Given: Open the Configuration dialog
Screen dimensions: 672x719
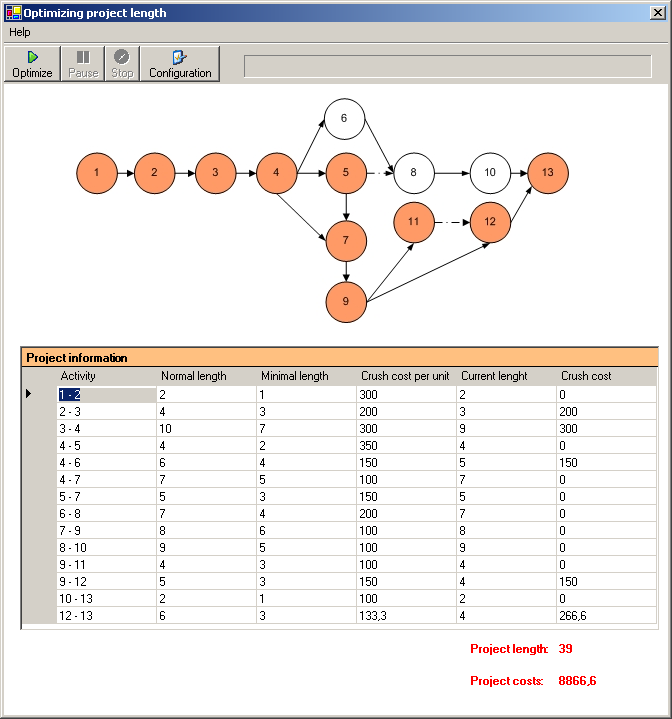Looking at the screenshot, I should point(180,64).
